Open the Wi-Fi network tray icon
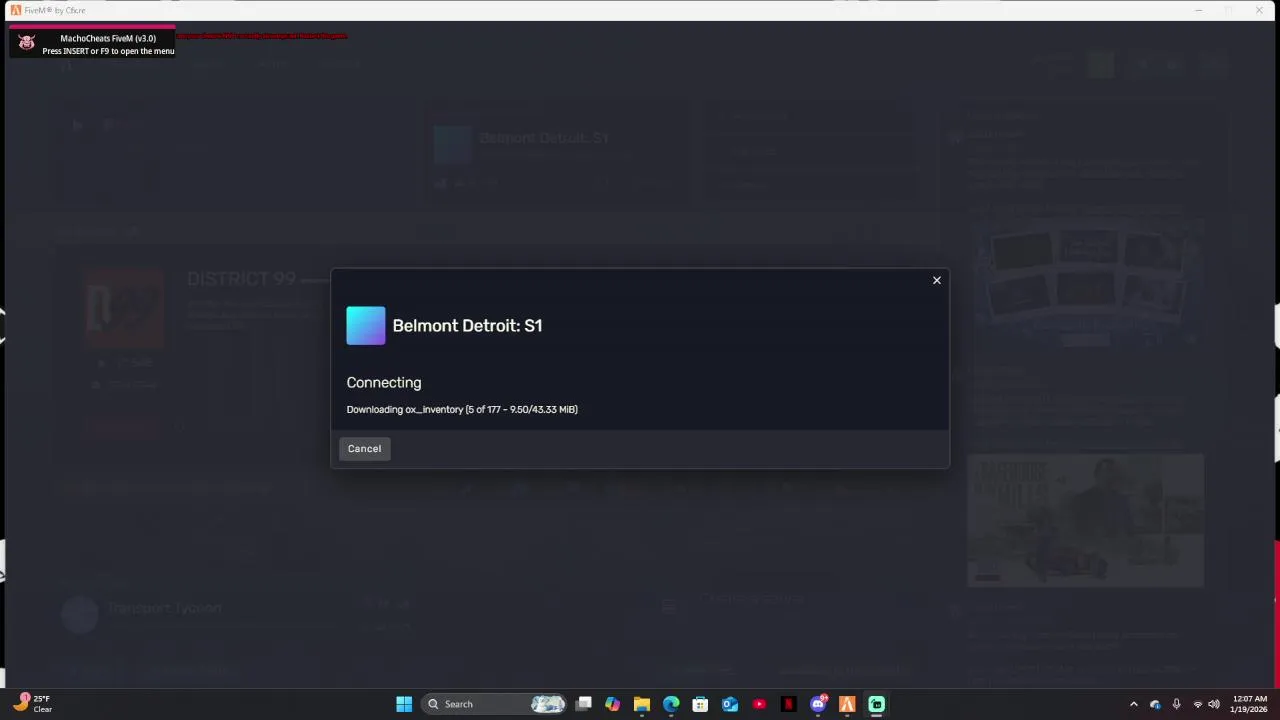Image resolution: width=1280 pixels, height=720 pixels. pyautogui.click(x=1197, y=704)
